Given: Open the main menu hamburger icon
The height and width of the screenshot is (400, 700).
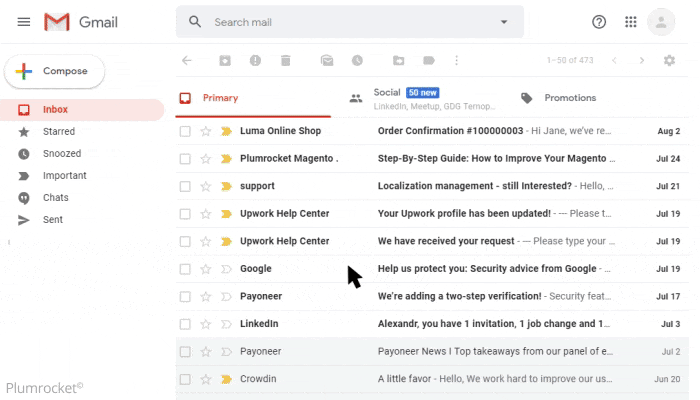Looking at the screenshot, I should tap(24, 22).
